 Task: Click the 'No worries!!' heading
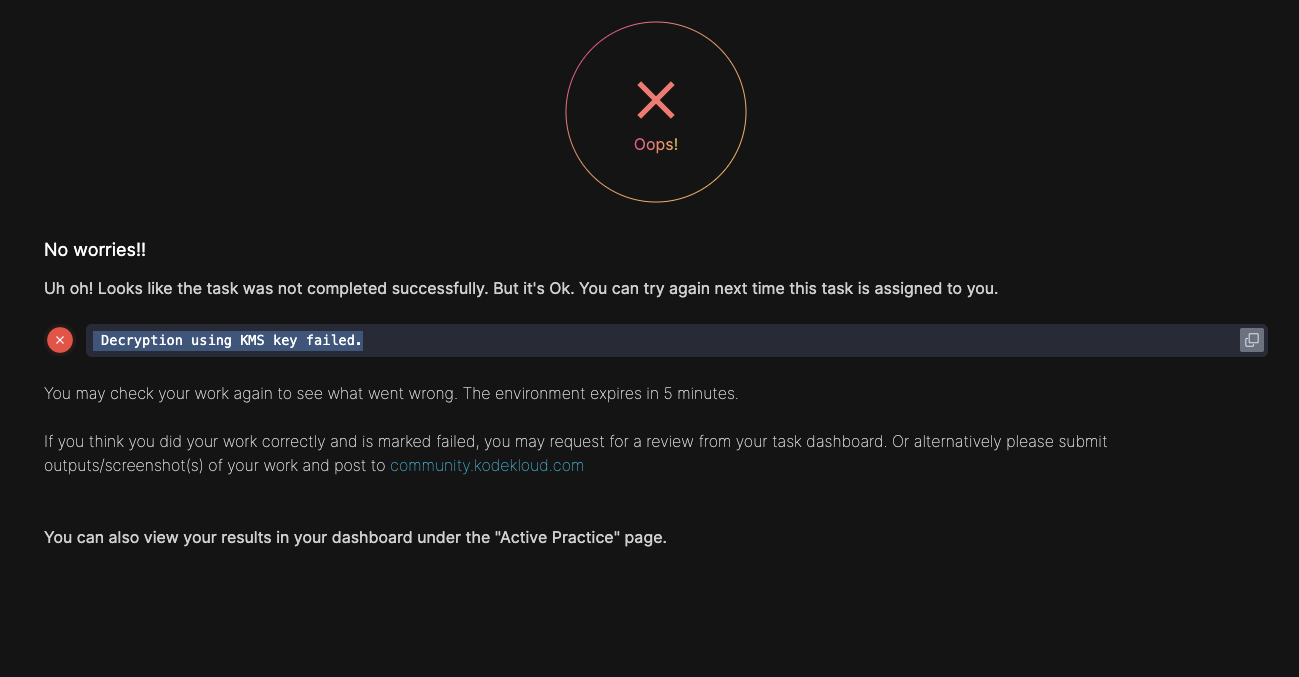click(x=95, y=250)
